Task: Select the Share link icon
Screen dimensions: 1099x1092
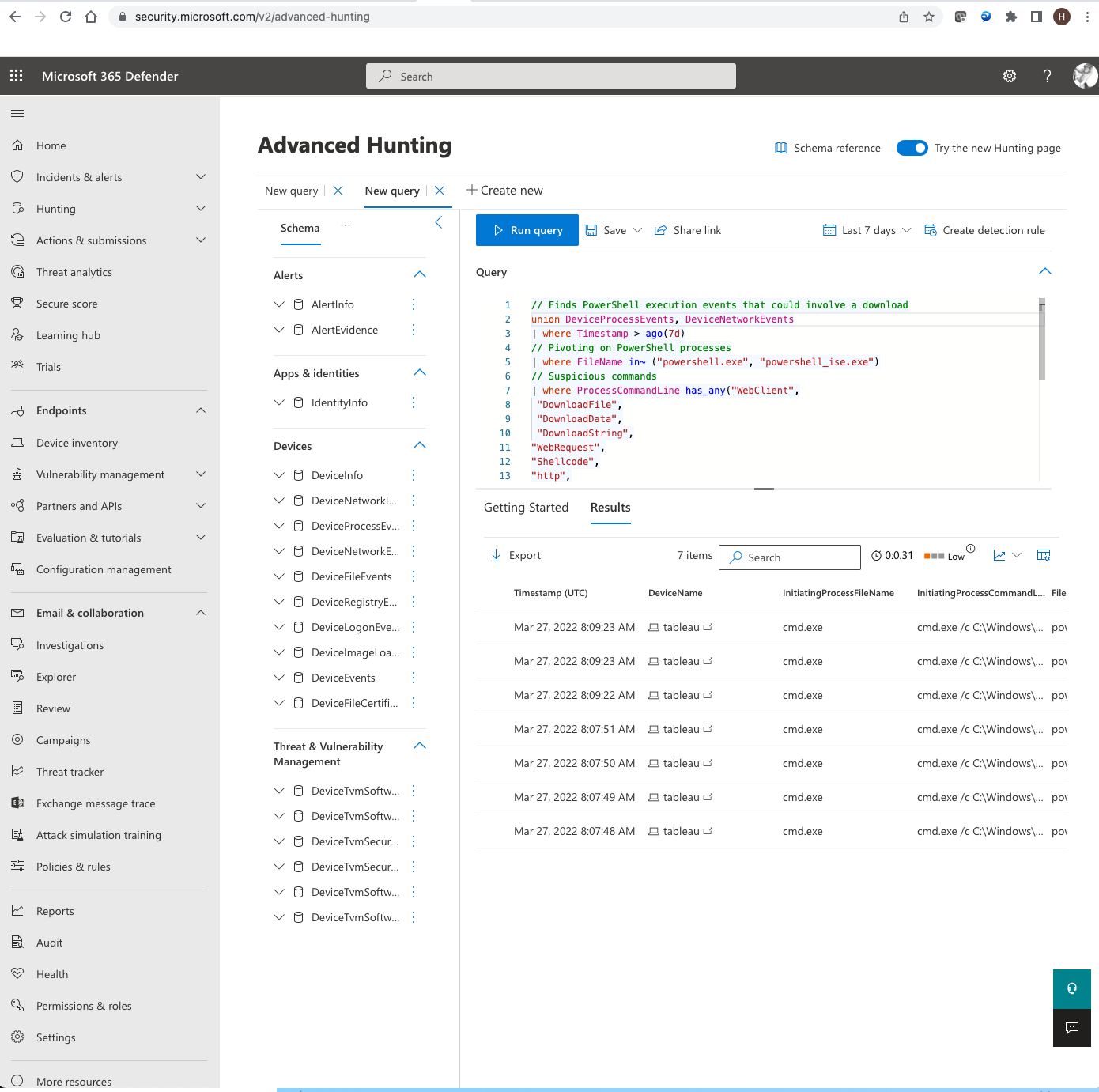Action: coord(661,230)
